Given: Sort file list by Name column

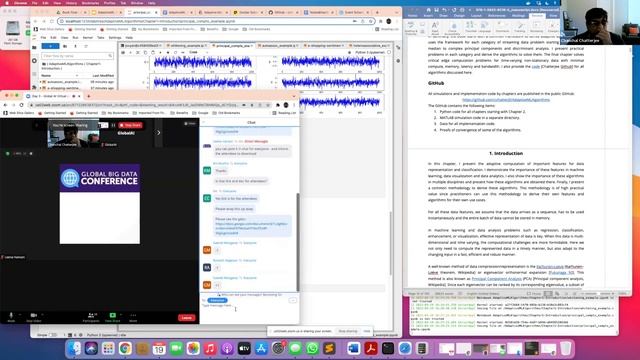Looking at the screenshot, I should [59, 76].
